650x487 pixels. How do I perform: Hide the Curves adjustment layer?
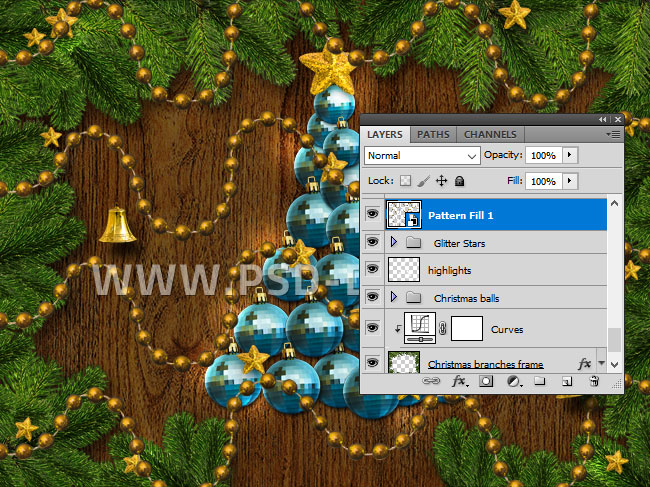[x=372, y=328]
